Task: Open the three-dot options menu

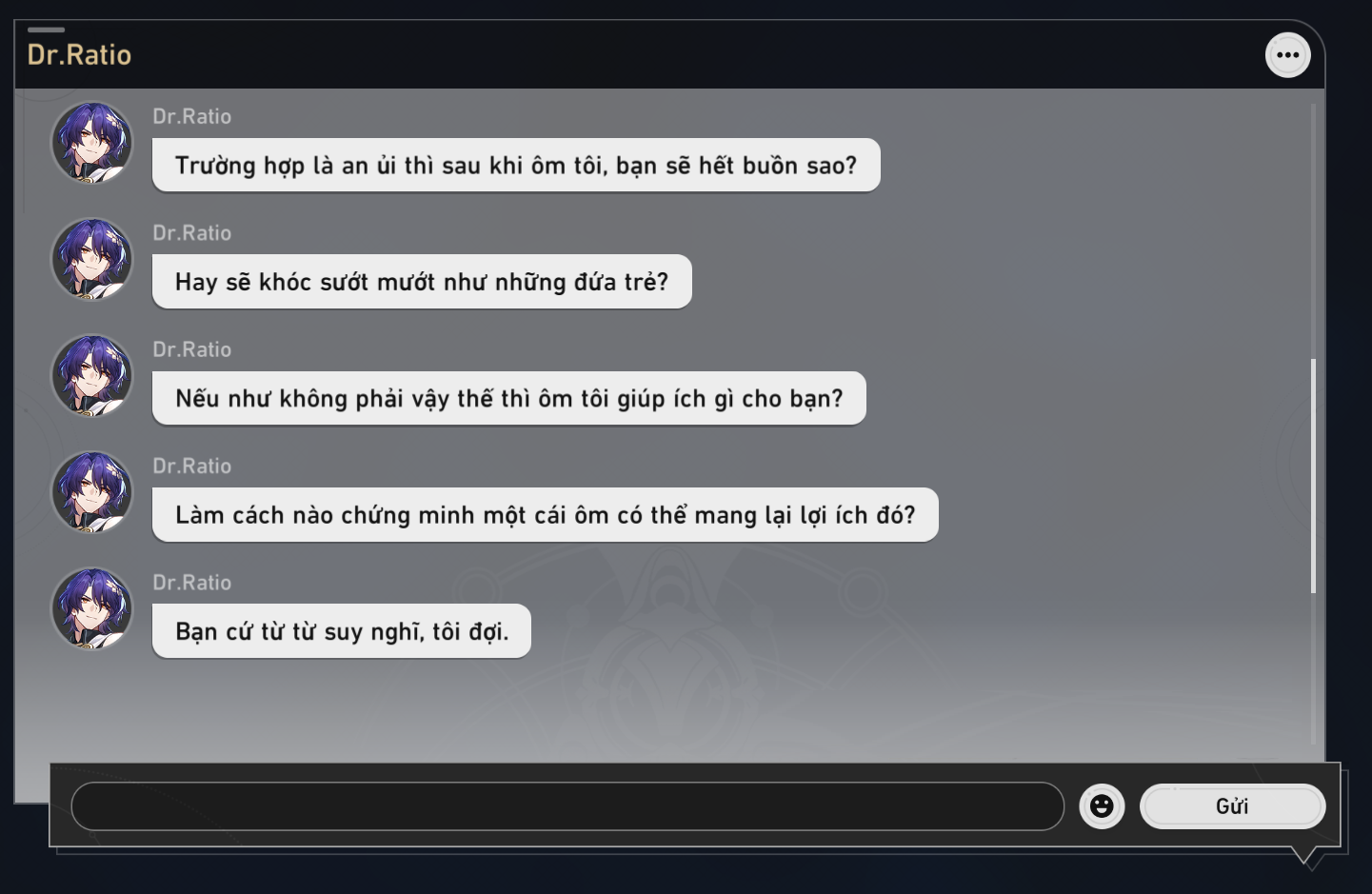Action: pyautogui.click(x=1287, y=55)
